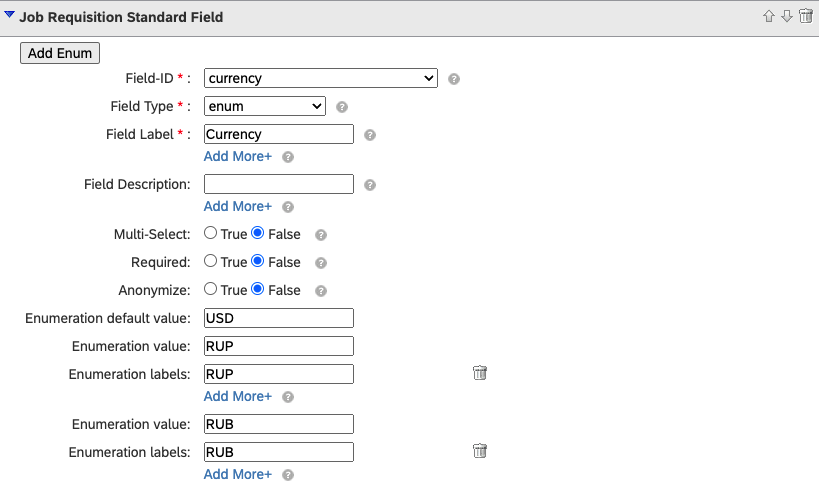The width and height of the screenshot is (819, 493).
Task: Click the Field Label input containing Currency
Action: (279, 134)
